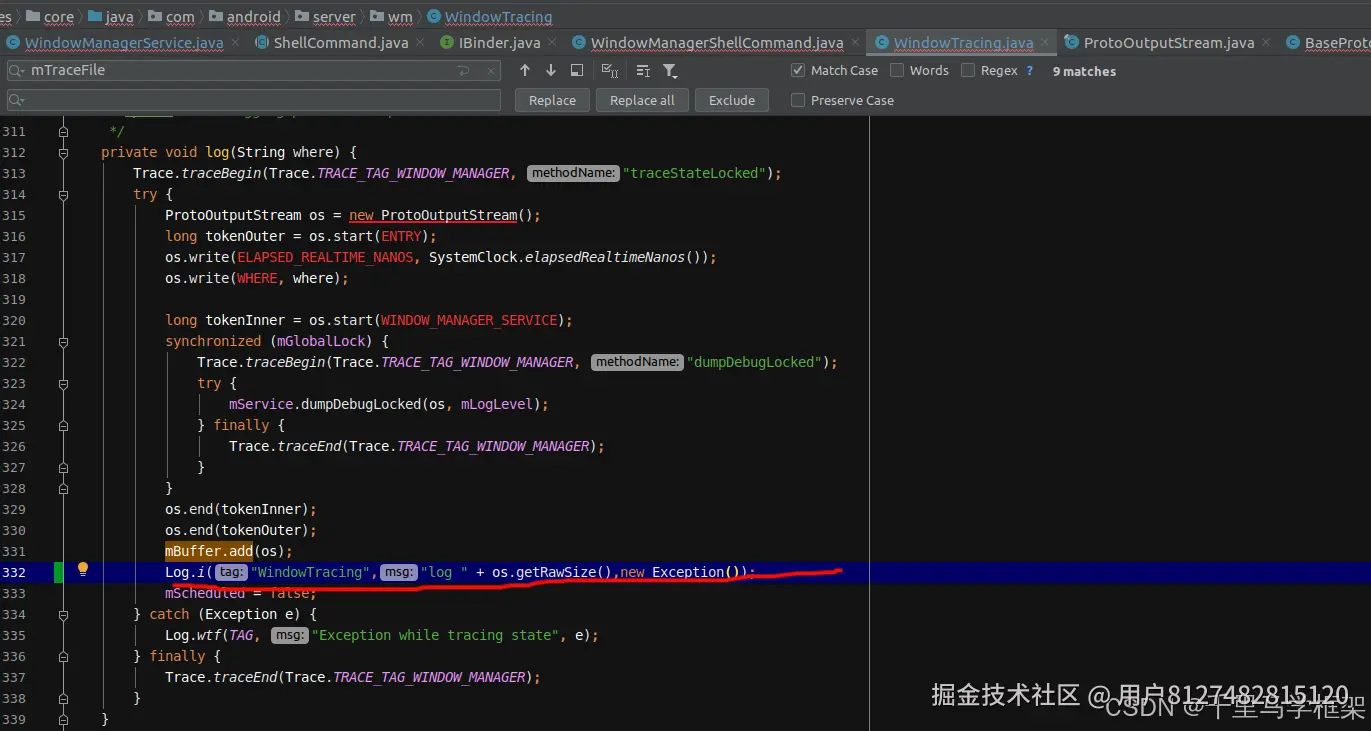Click the android folder breadcrumb
The height and width of the screenshot is (731, 1371).
244,16
